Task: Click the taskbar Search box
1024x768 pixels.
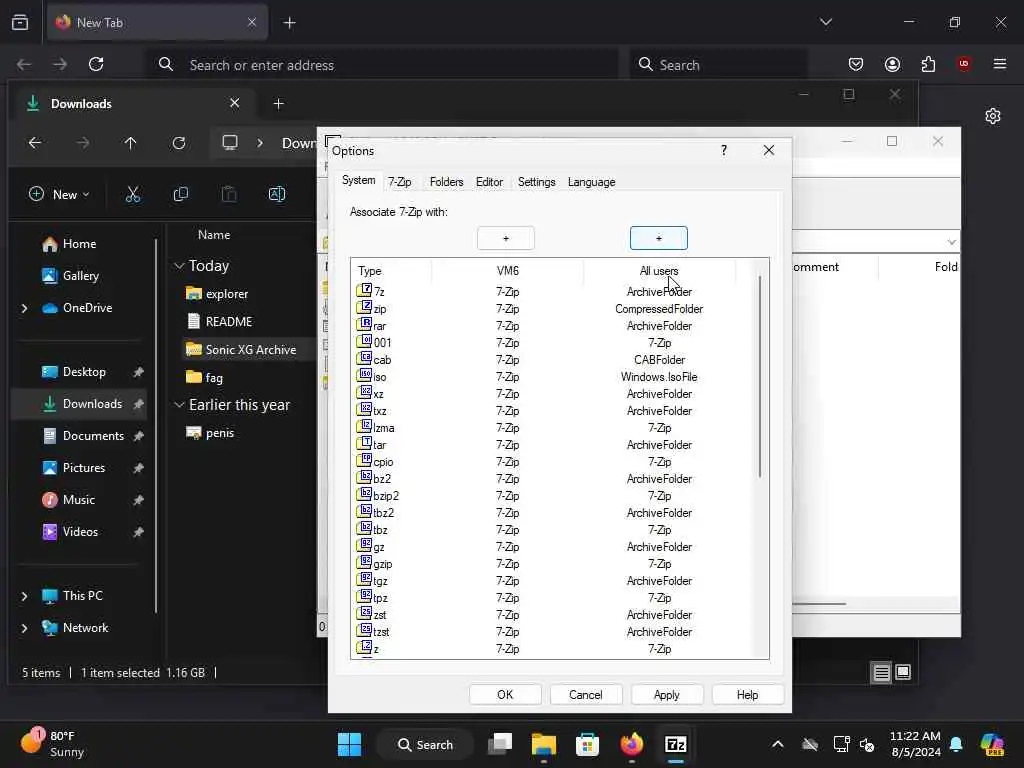Action: point(424,744)
